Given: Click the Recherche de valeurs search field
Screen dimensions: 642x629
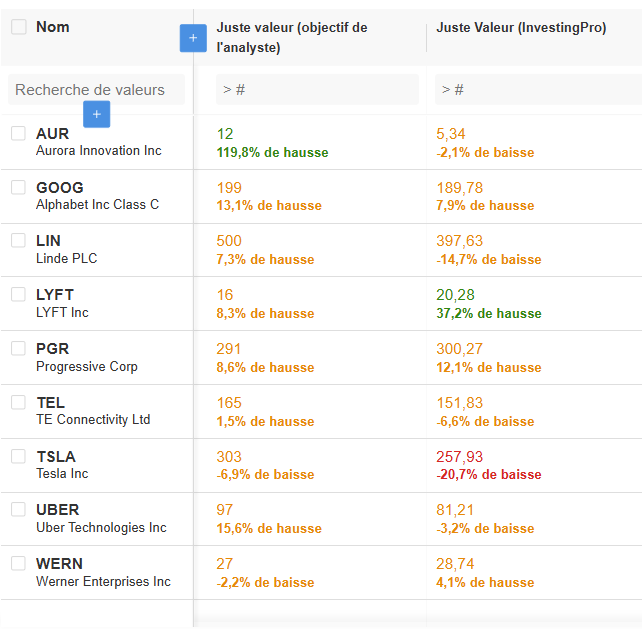Looking at the screenshot, I should tap(95, 90).
